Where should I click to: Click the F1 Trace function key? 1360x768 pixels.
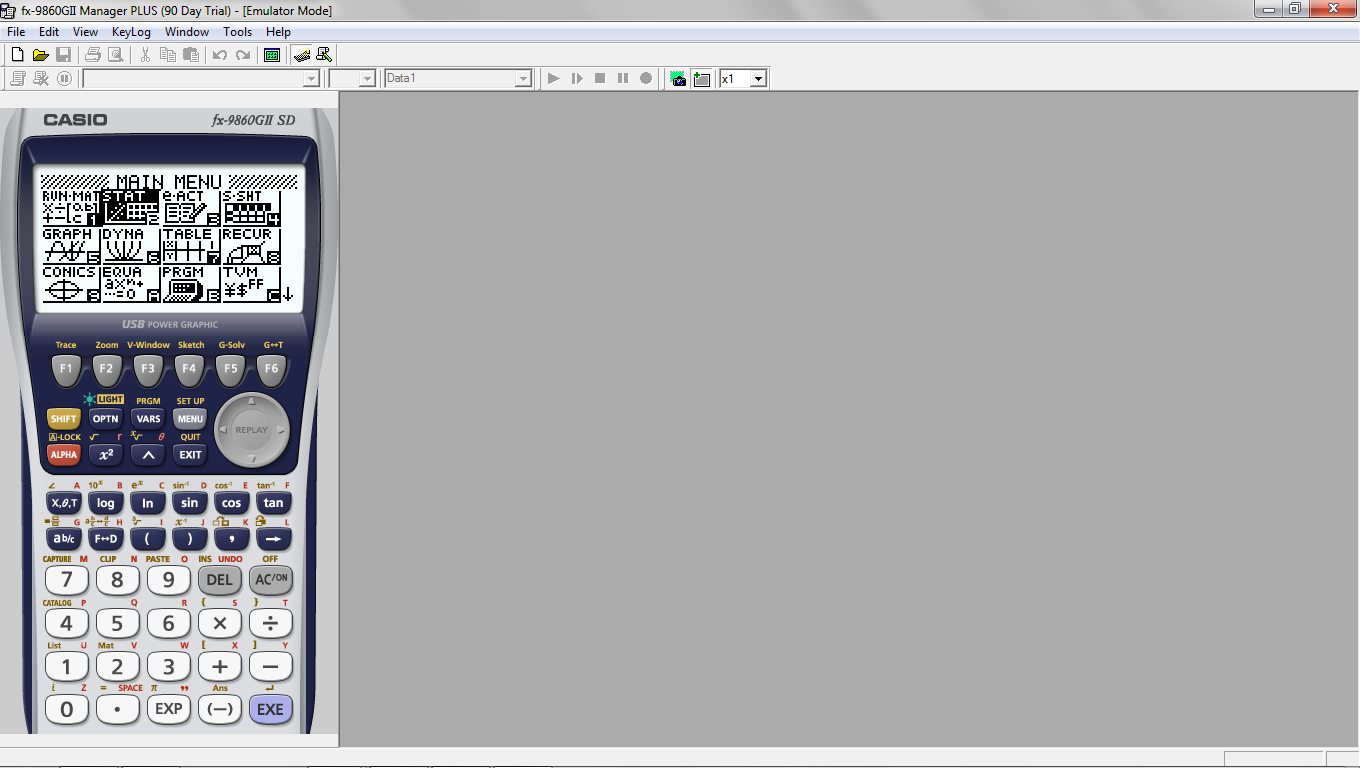click(x=66, y=369)
